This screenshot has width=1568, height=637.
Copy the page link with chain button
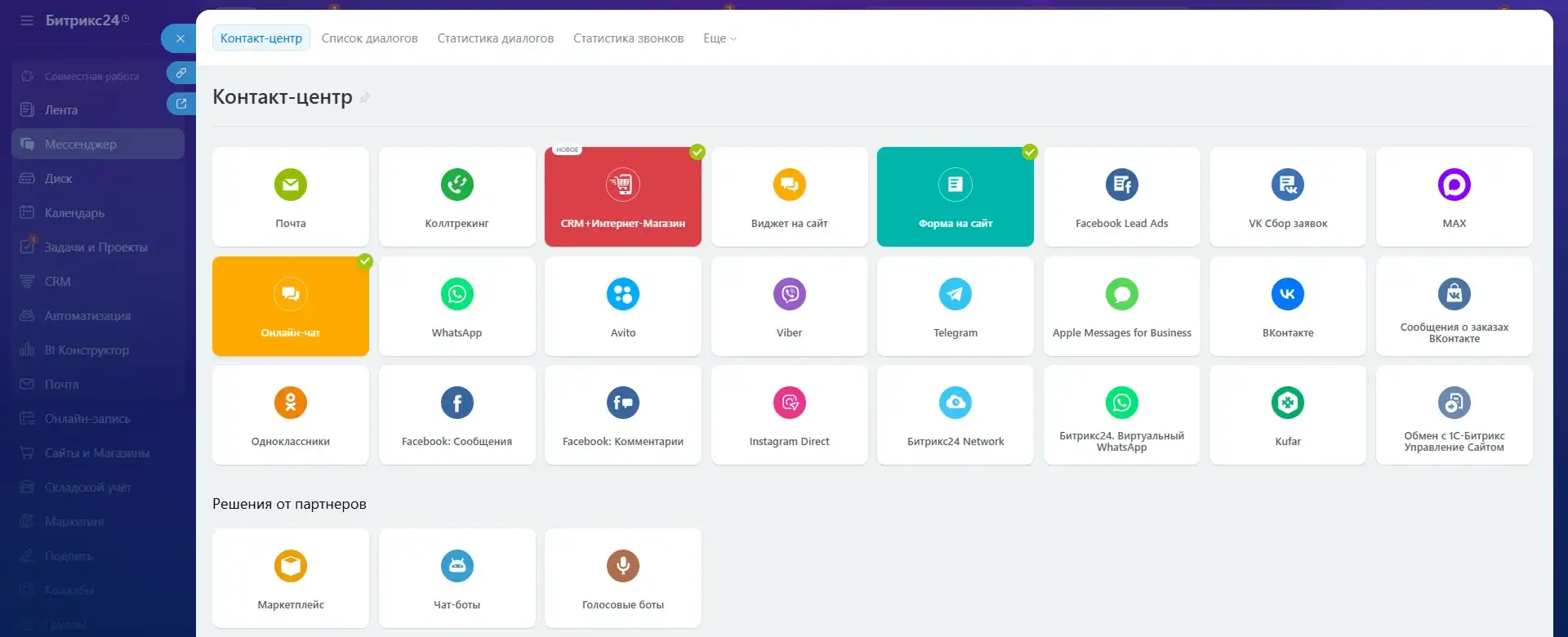[x=180, y=73]
